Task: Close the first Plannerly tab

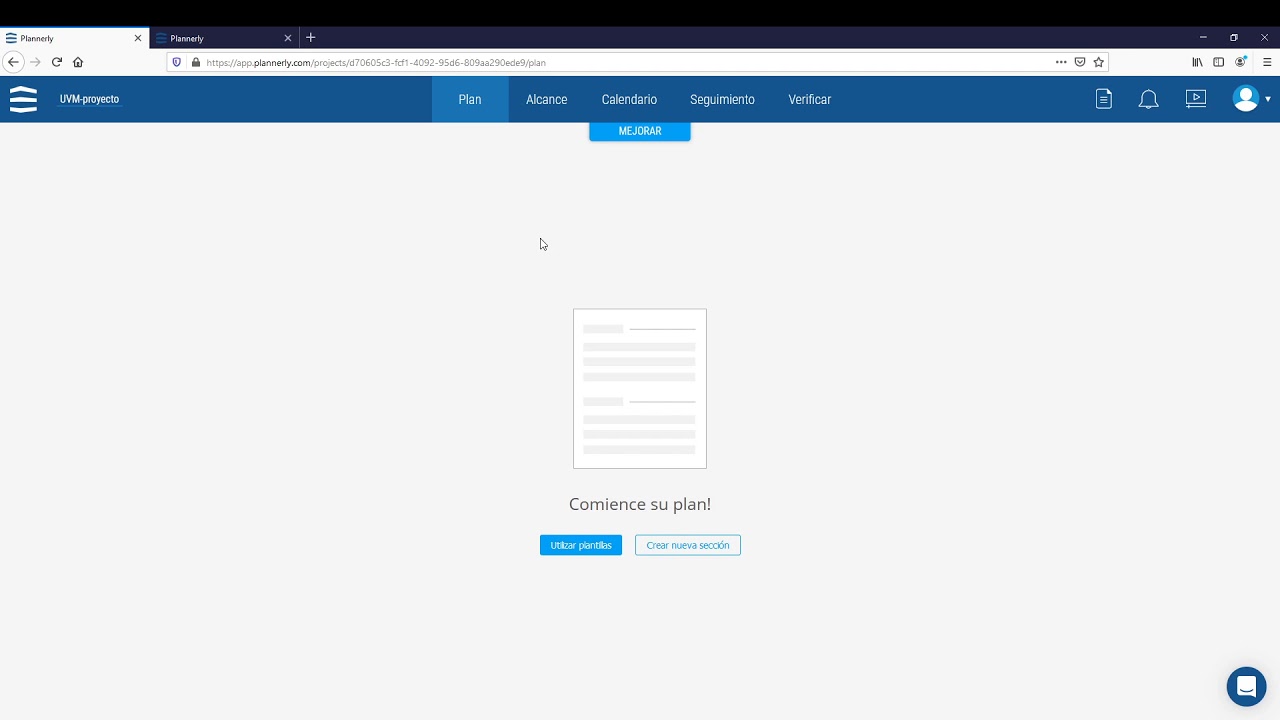Action: tap(138, 38)
